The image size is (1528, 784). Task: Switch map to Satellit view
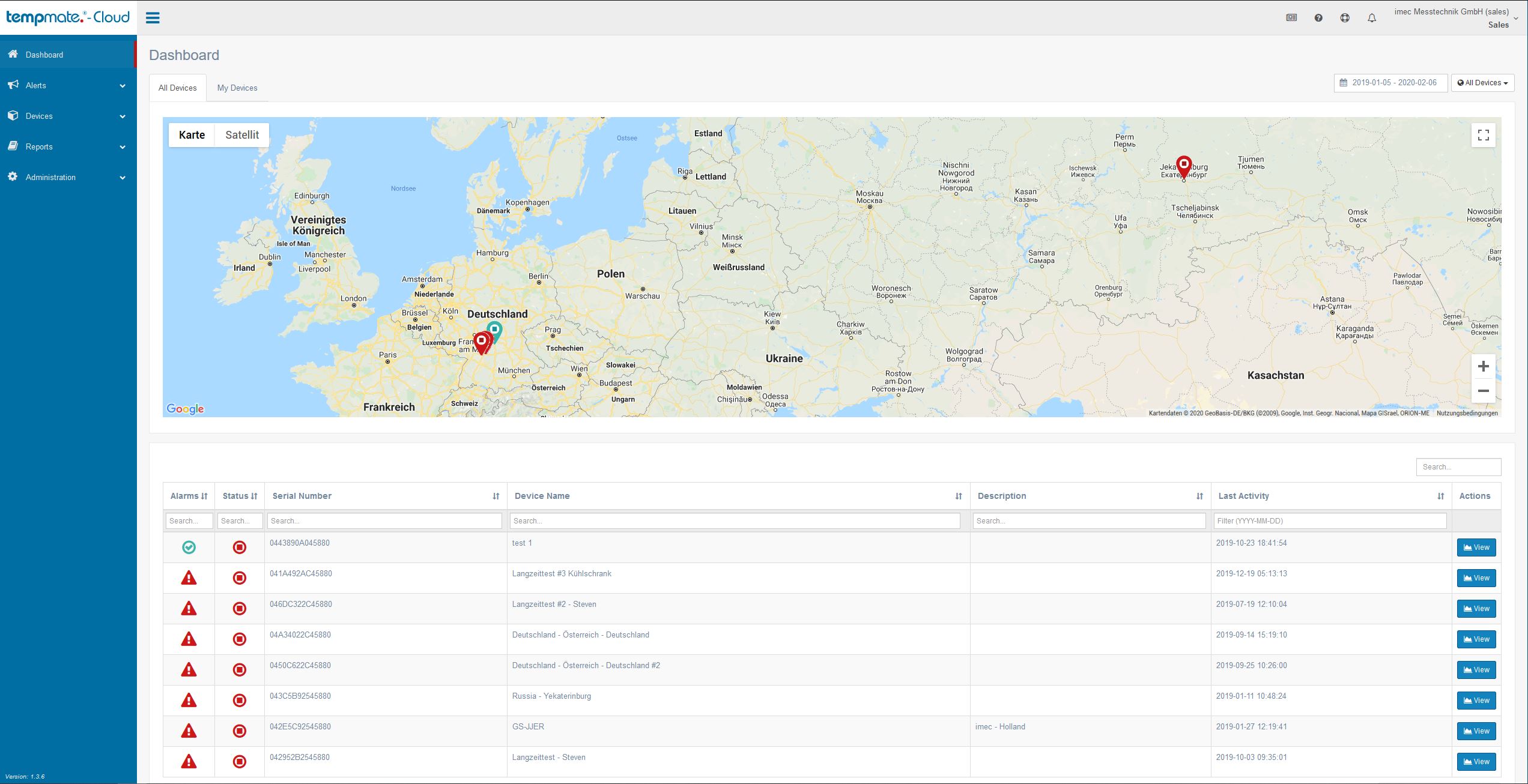click(242, 135)
